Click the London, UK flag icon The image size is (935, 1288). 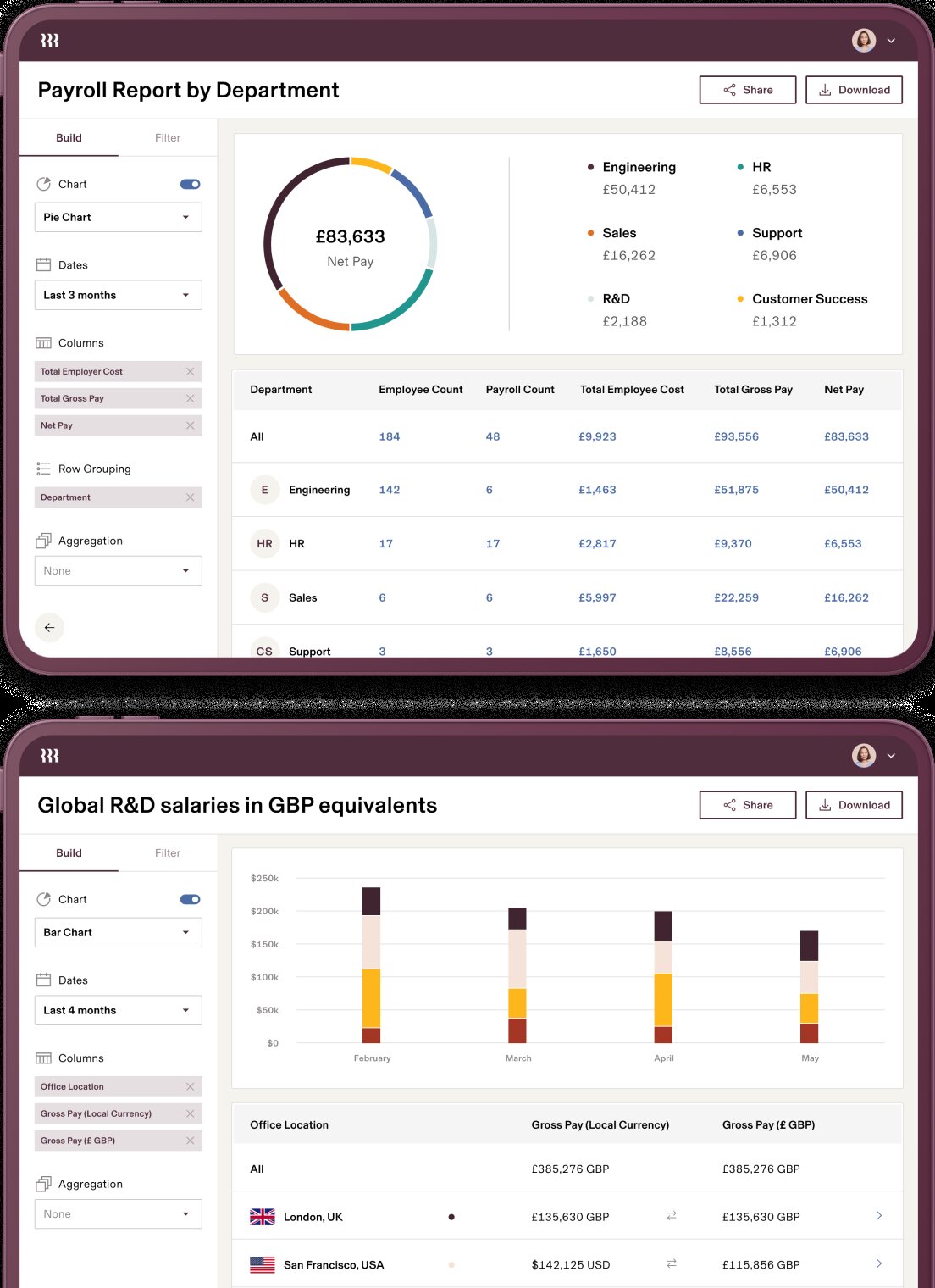pyautogui.click(x=263, y=1217)
